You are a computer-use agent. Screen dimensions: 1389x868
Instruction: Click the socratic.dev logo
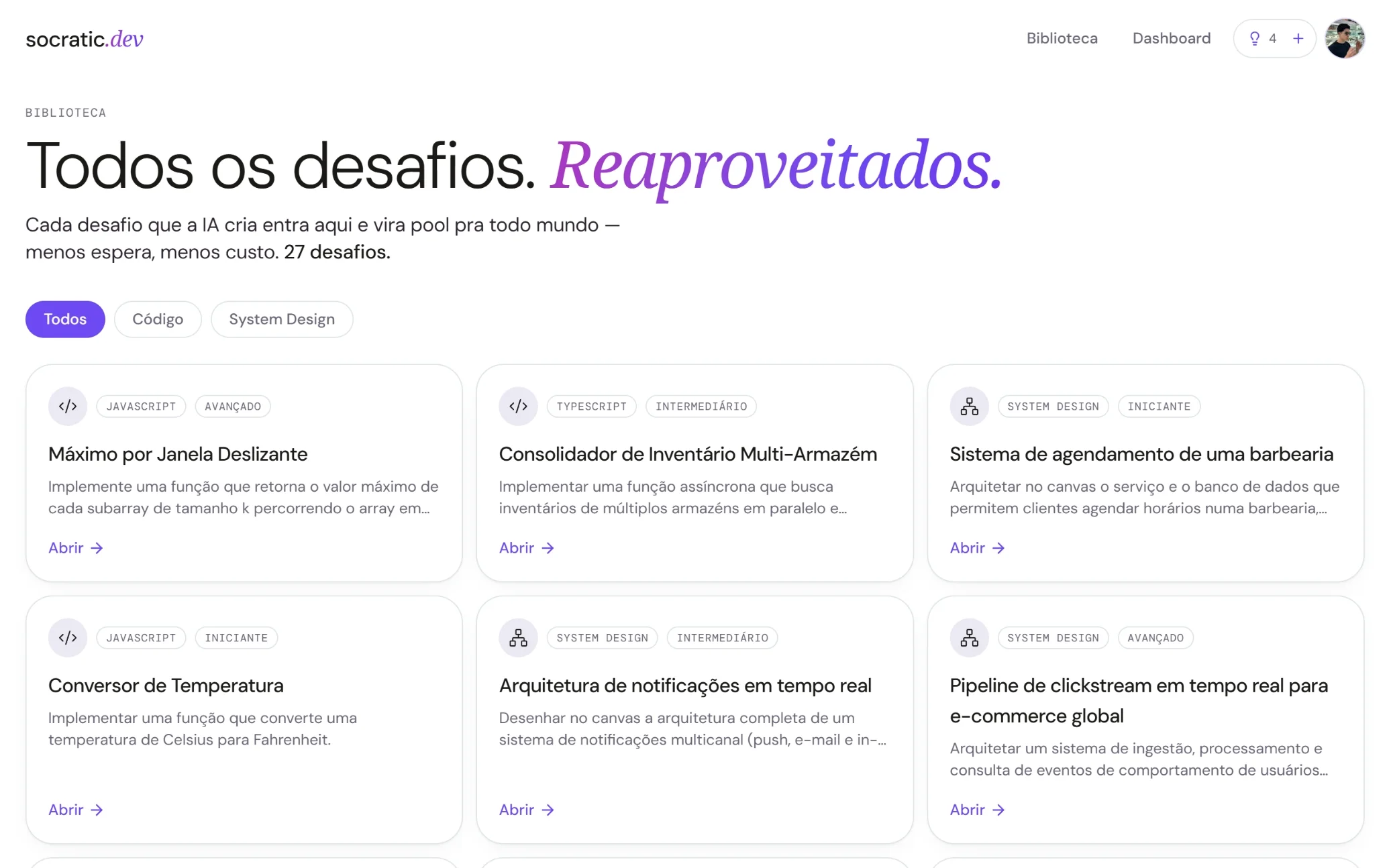[85, 39]
